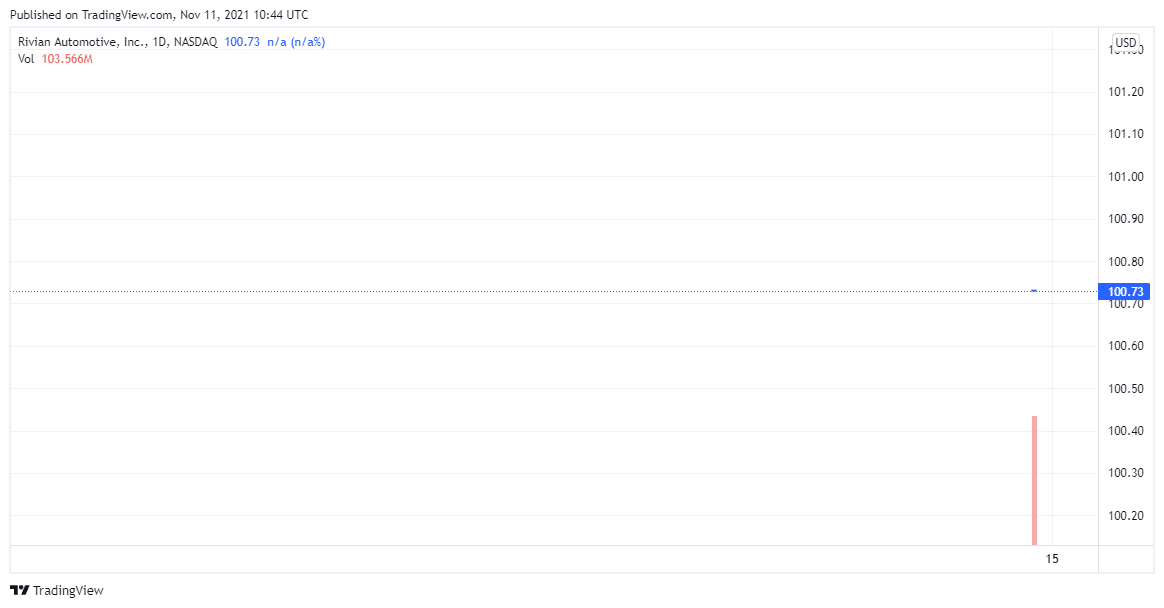
Task: Click the 101.00 price axis label
Action: [1125, 177]
